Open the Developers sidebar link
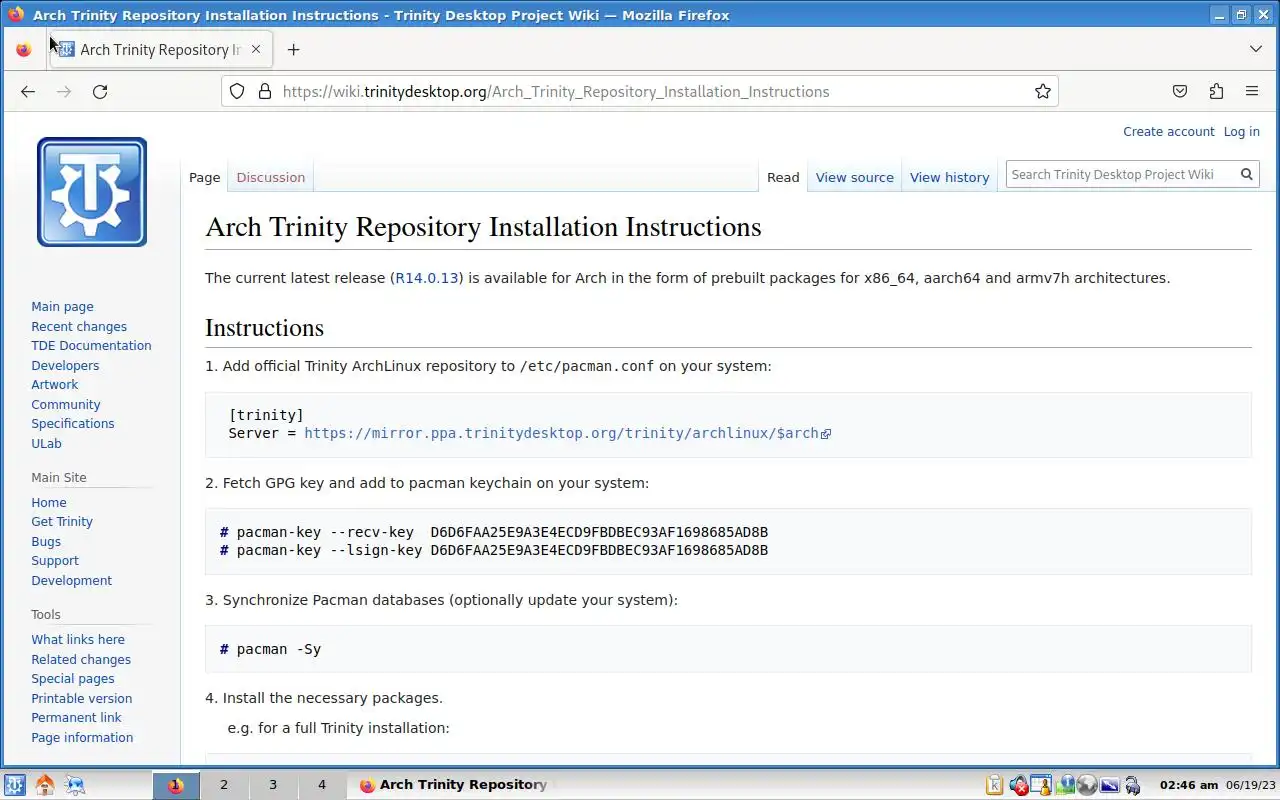Viewport: 1280px width, 800px height. (x=65, y=365)
